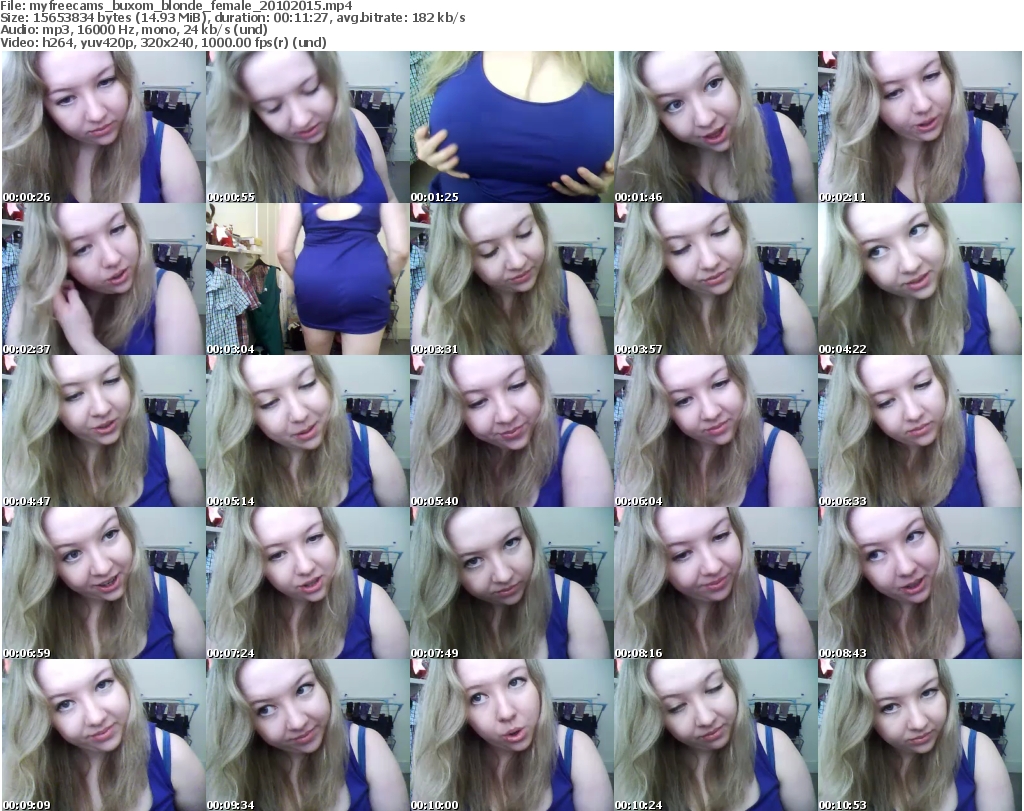Select the frame at 00:07:49

512,583
